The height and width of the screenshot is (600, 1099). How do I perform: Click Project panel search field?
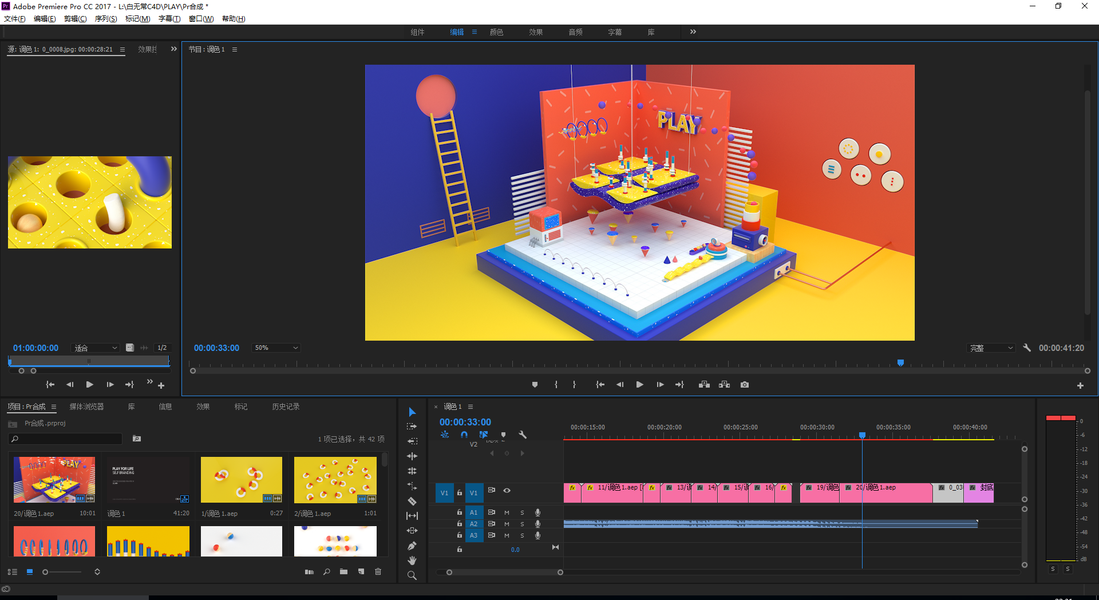point(65,439)
